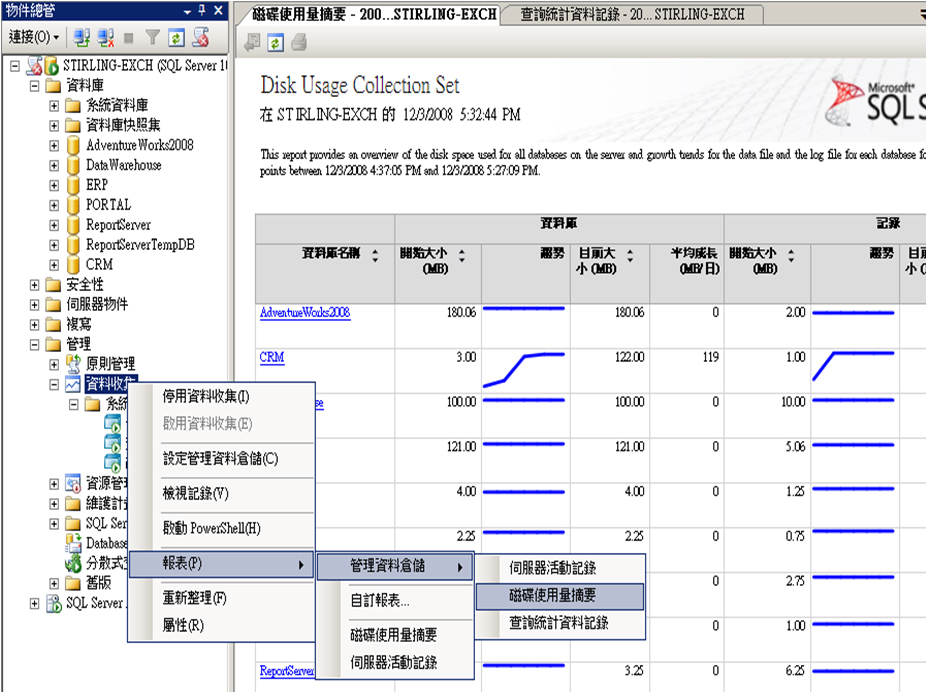
Task: Click the report navigate-back icon
Action: (252, 43)
